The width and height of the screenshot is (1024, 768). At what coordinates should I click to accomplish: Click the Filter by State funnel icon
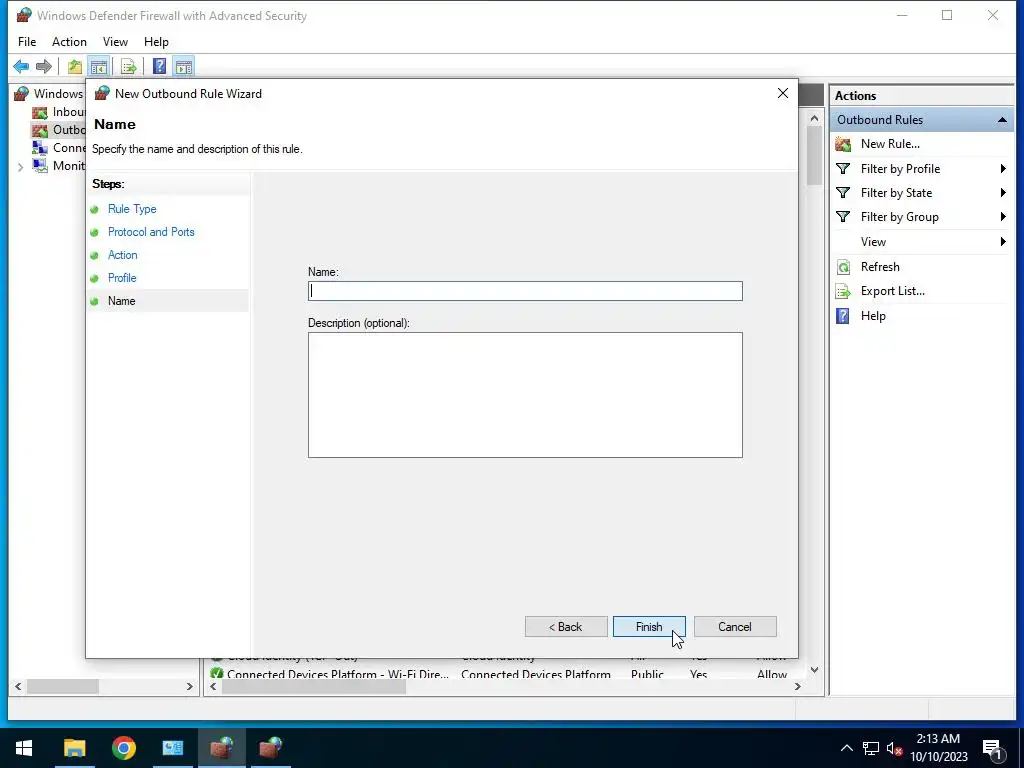point(843,193)
